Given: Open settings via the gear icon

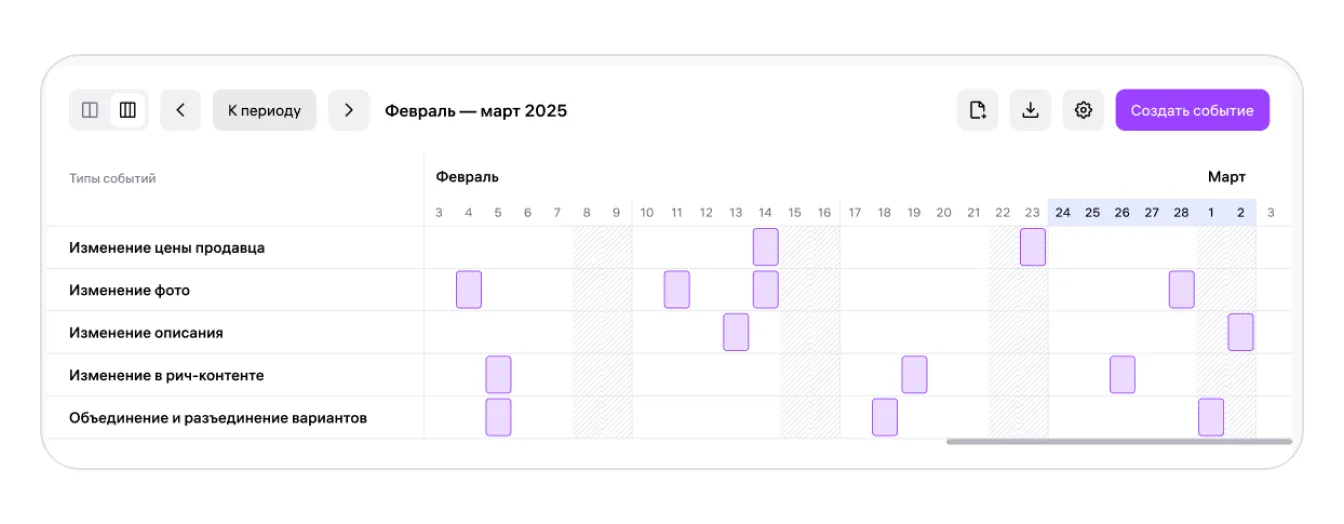Looking at the screenshot, I should [1083, 110].
